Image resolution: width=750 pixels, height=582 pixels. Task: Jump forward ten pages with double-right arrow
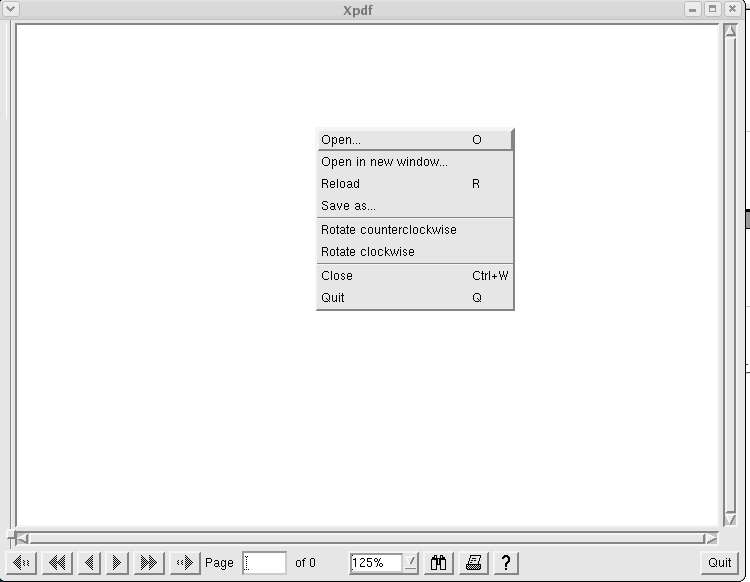click(149, 563)
